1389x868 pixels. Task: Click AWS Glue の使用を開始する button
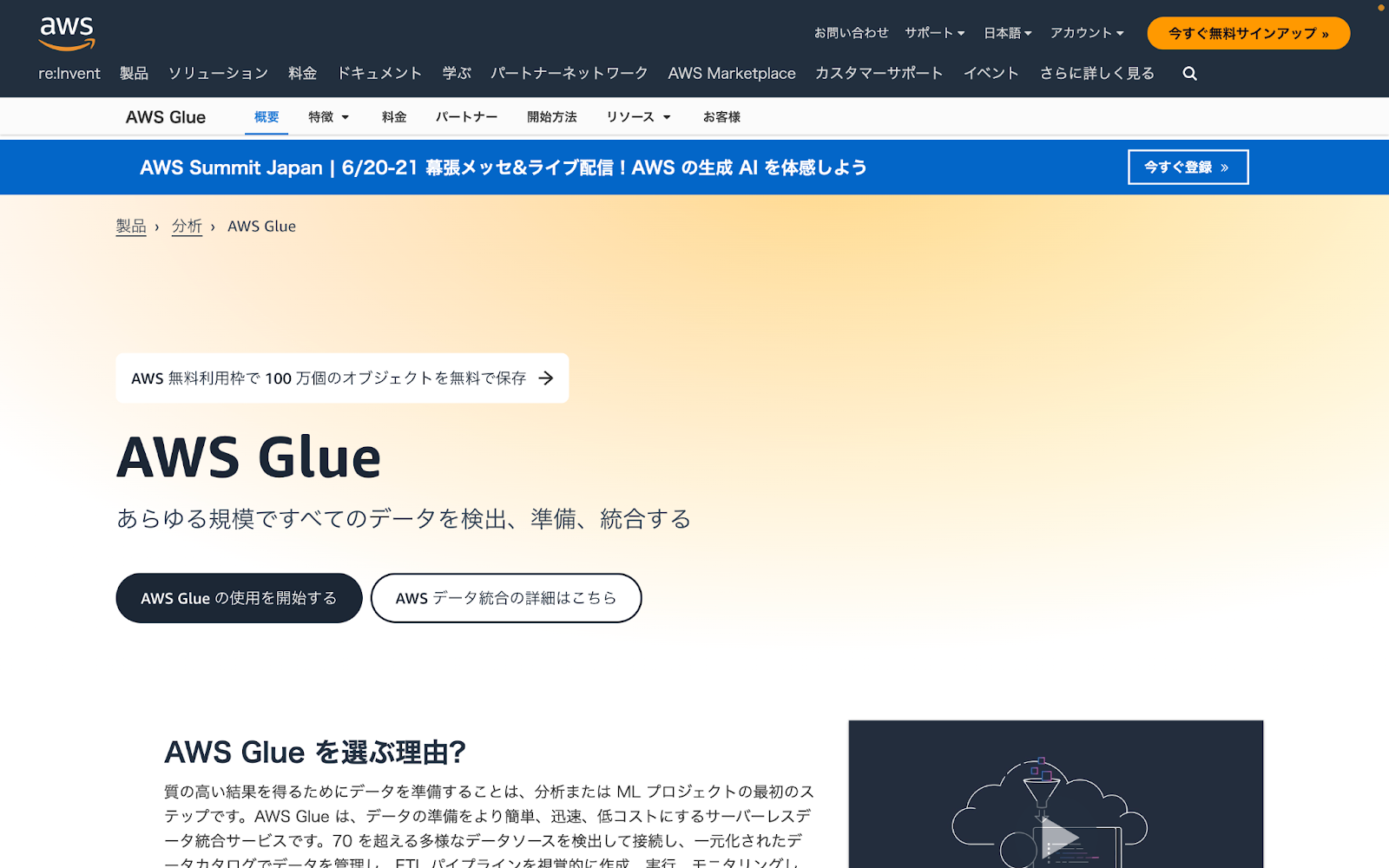point(239,598)
